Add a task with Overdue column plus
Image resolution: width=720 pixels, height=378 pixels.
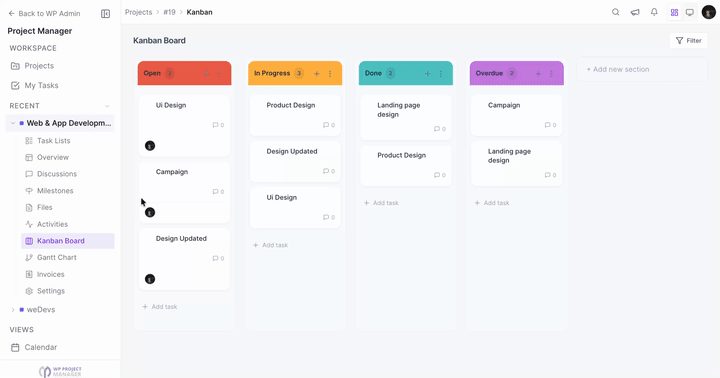tap(538, 73)
